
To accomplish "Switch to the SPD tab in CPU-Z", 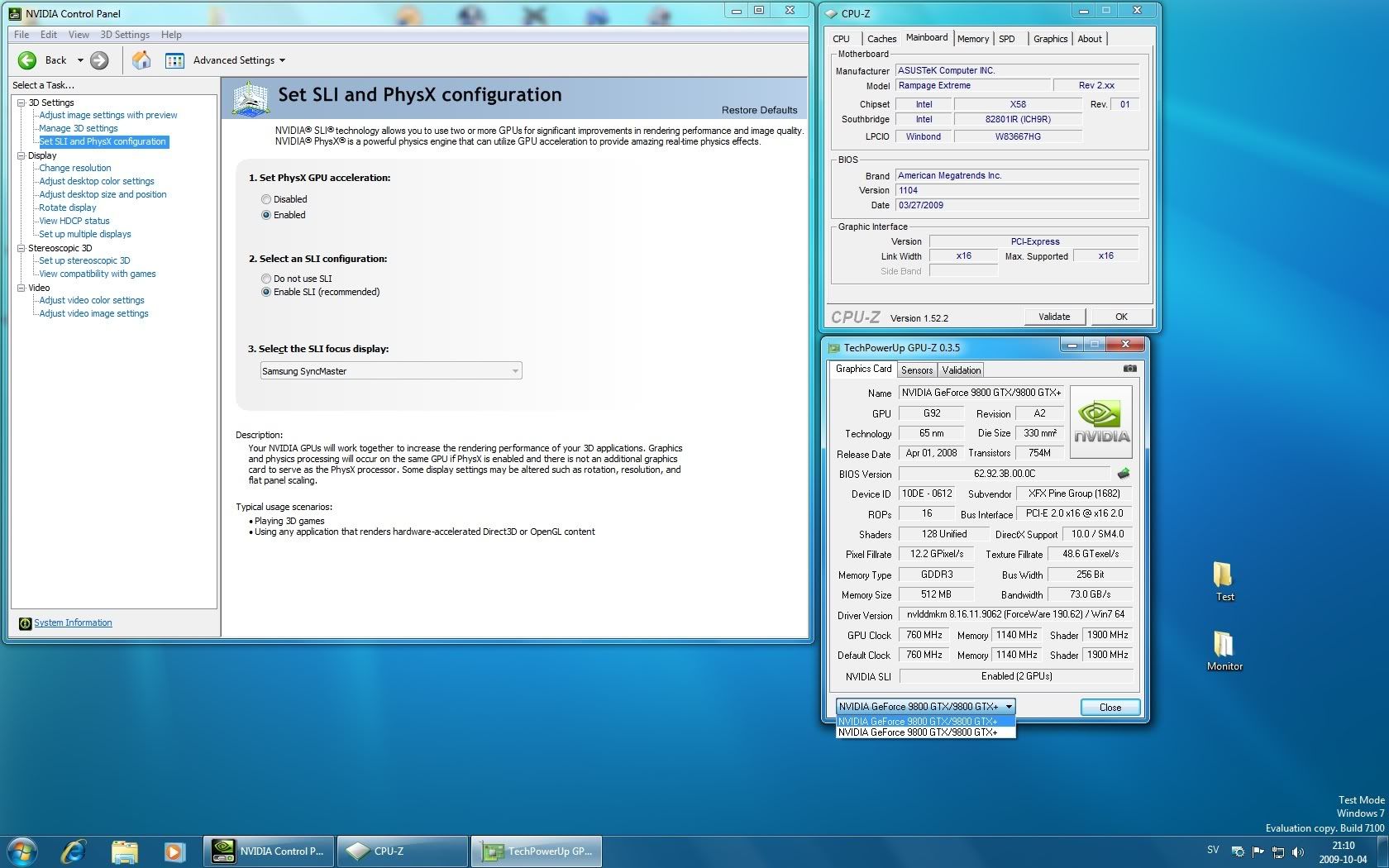I will coord(1007,39).
